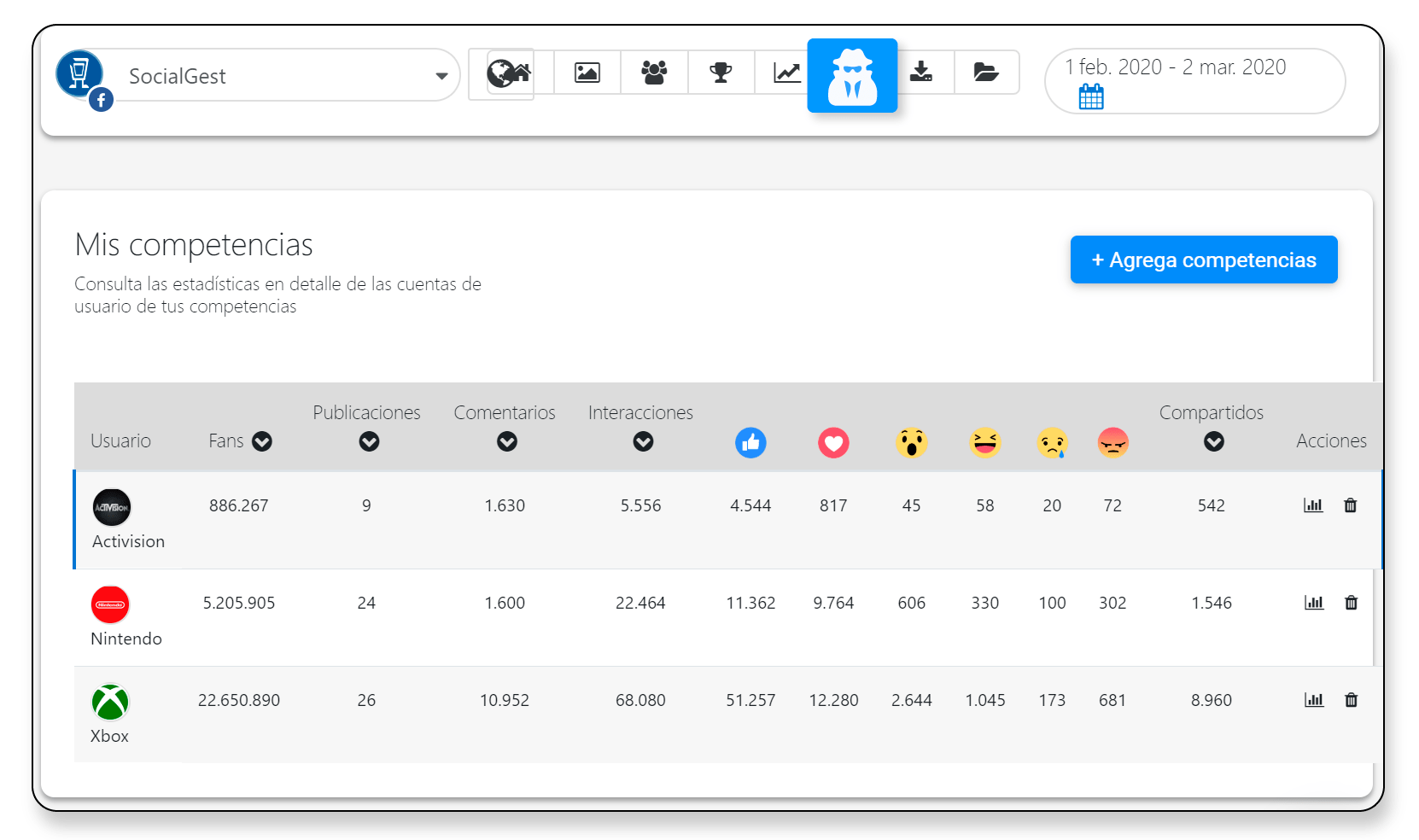Click Xbox comments value 10.952
Image resolution: width=1419 pixels, height=840 pixels.
505,700
